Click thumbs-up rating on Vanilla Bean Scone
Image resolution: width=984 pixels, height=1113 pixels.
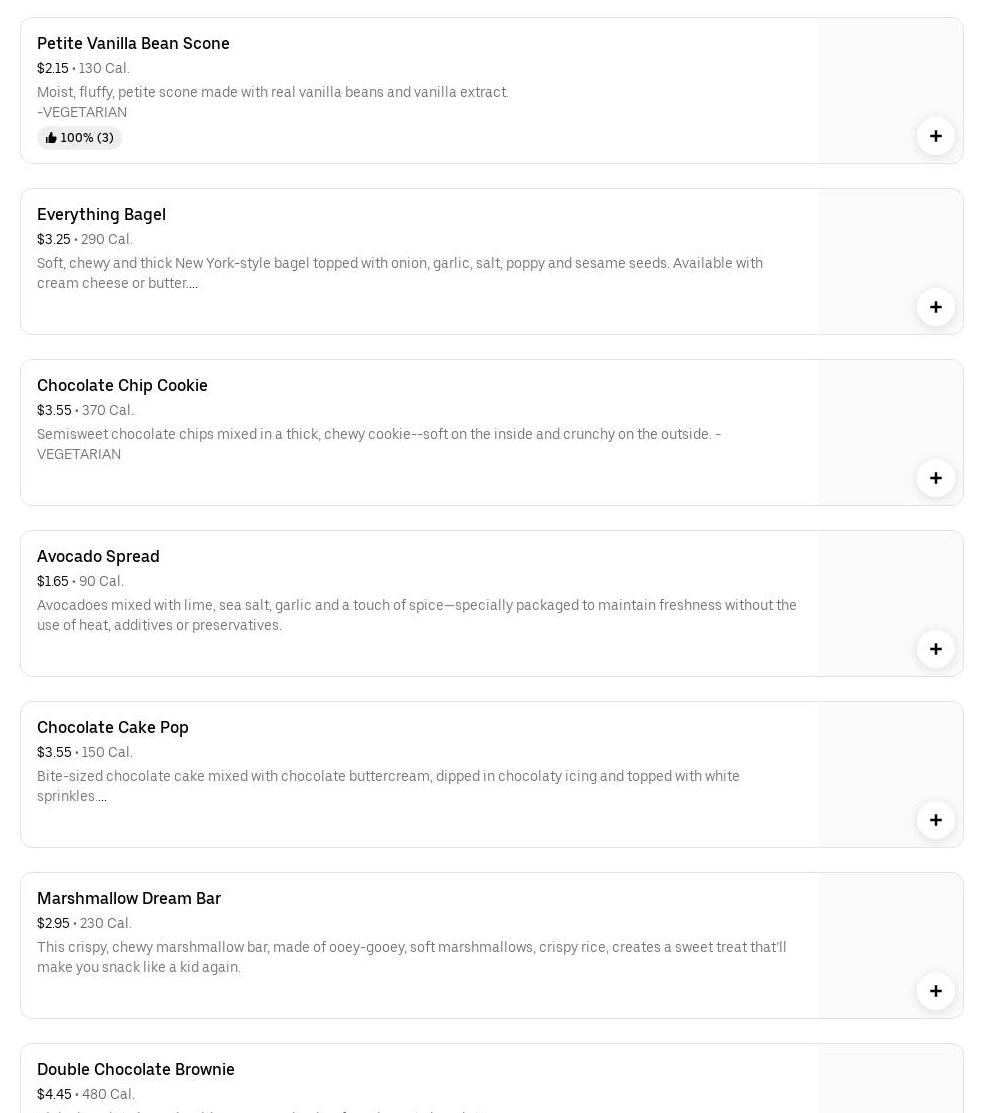[x=80, y=138]
